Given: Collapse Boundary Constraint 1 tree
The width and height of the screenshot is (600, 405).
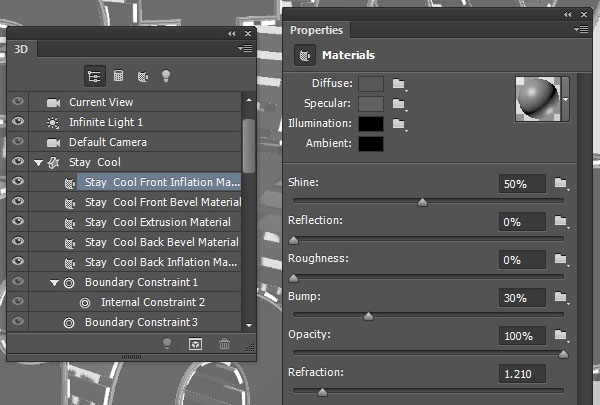Looking at the screenshot, I should [54, 283].
